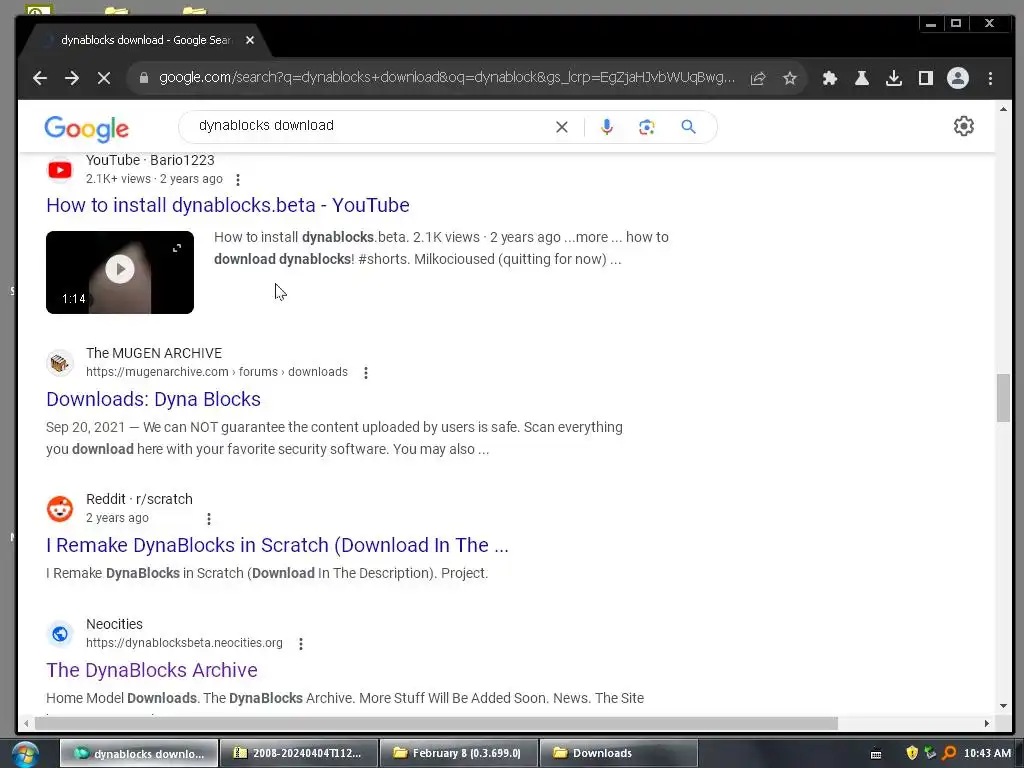Screen dimensions: 1024x768
Task: Search by image with Google Lens
Action: point(647,127)
